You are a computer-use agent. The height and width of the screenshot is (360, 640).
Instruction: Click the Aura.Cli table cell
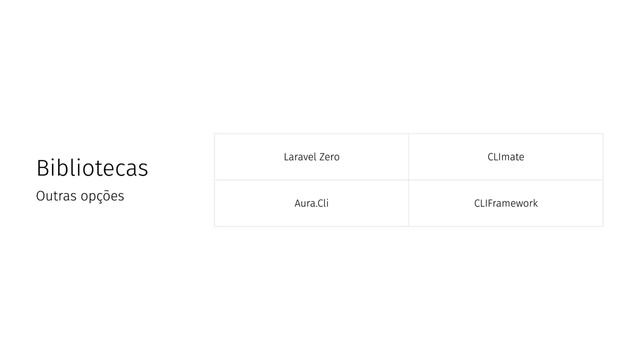pyautogui.click(x=311, y=203)
